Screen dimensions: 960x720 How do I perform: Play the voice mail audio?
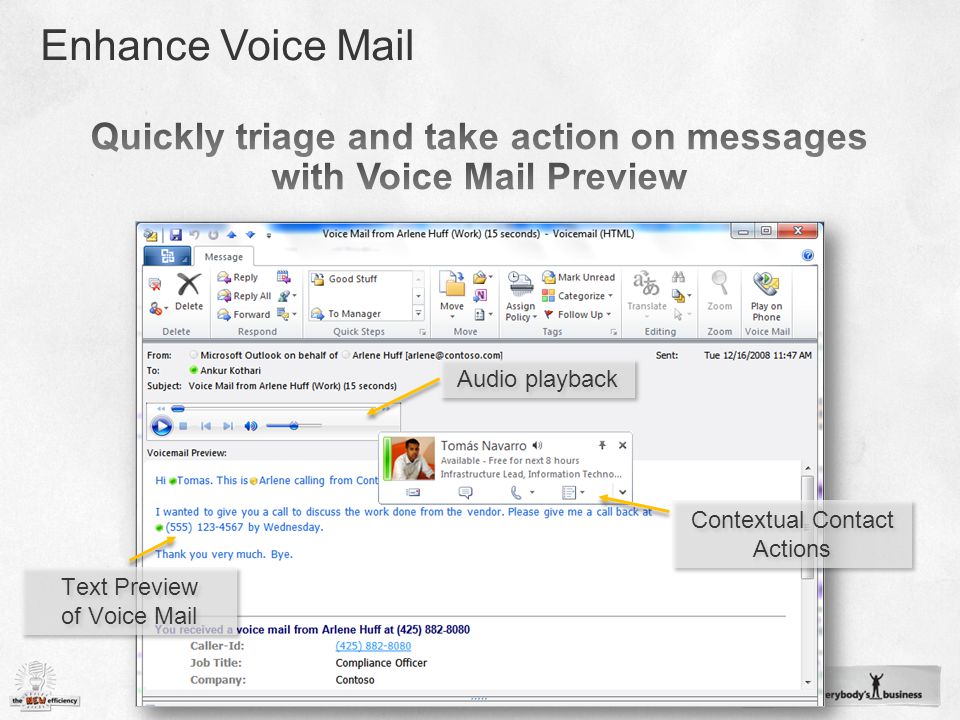click(162, 426)
